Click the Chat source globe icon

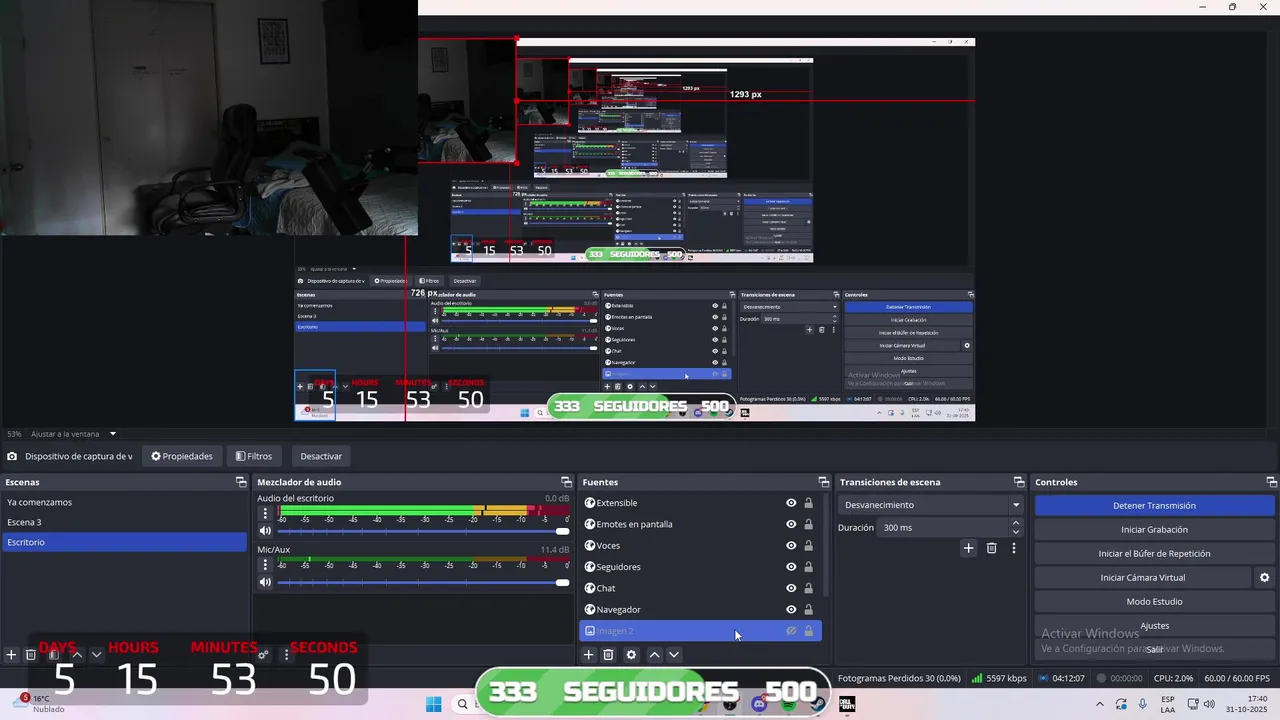[x=590, y=588]
